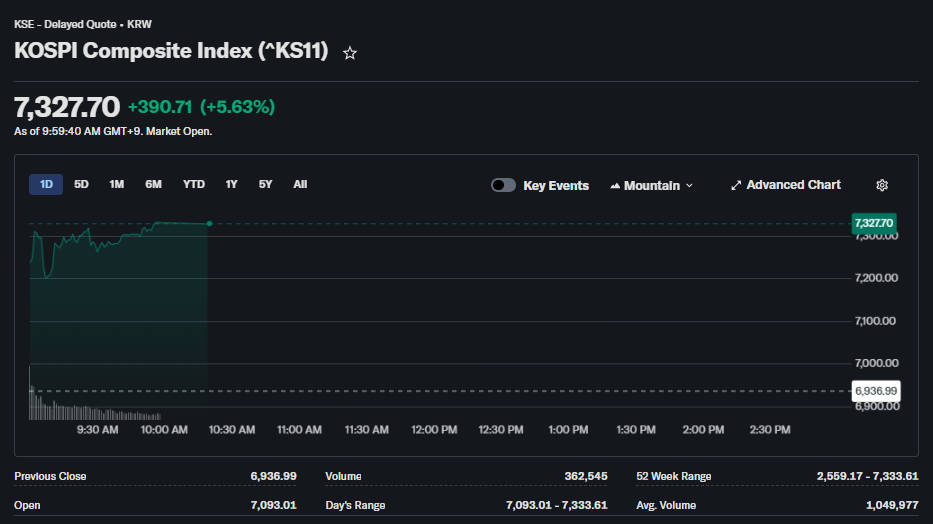Show the All time range
This screenshot has height=524, width=933.
(x=300, y=184)
